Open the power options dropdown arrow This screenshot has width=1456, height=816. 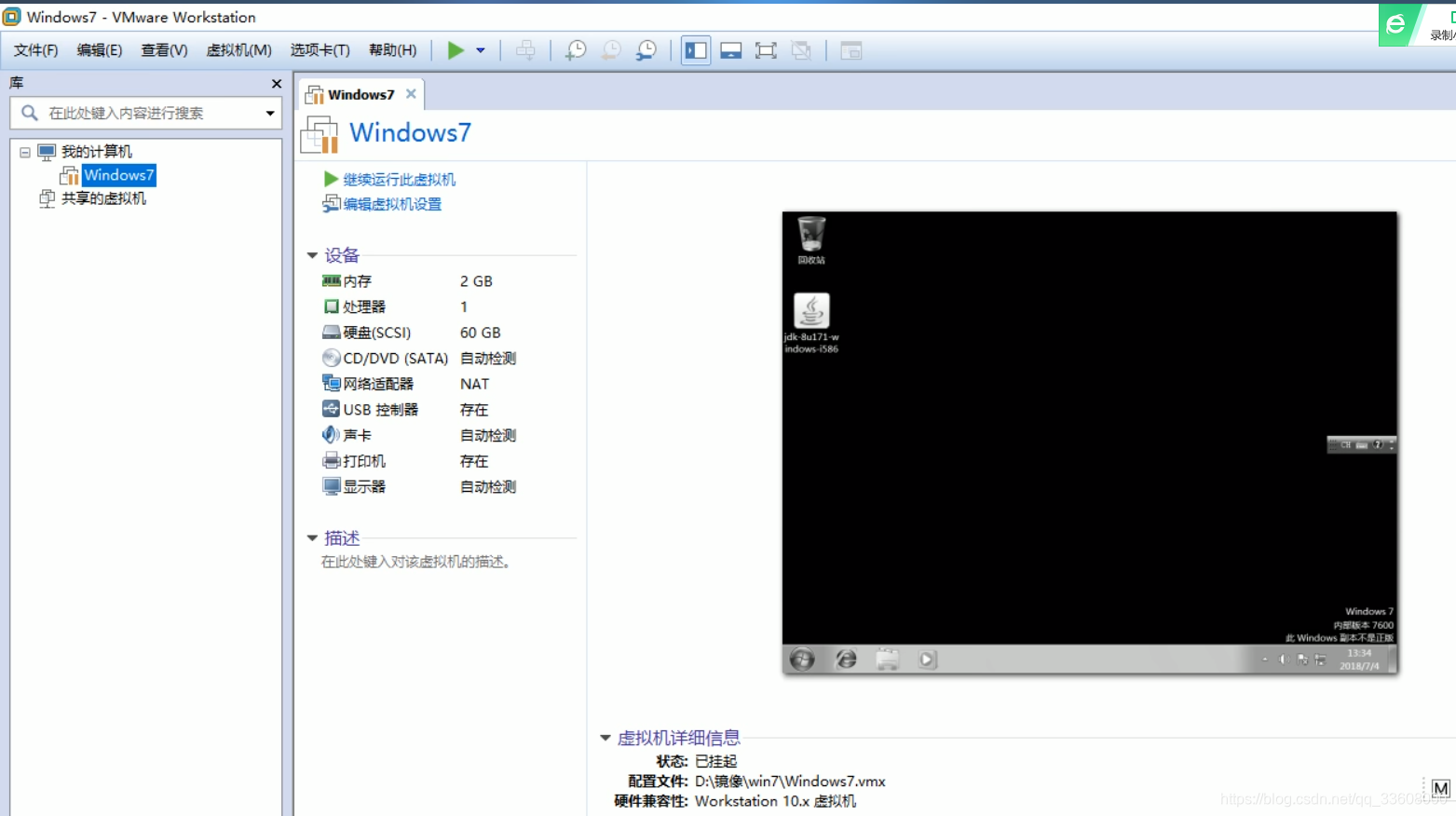pyautogui.click(x=481, y=50)
